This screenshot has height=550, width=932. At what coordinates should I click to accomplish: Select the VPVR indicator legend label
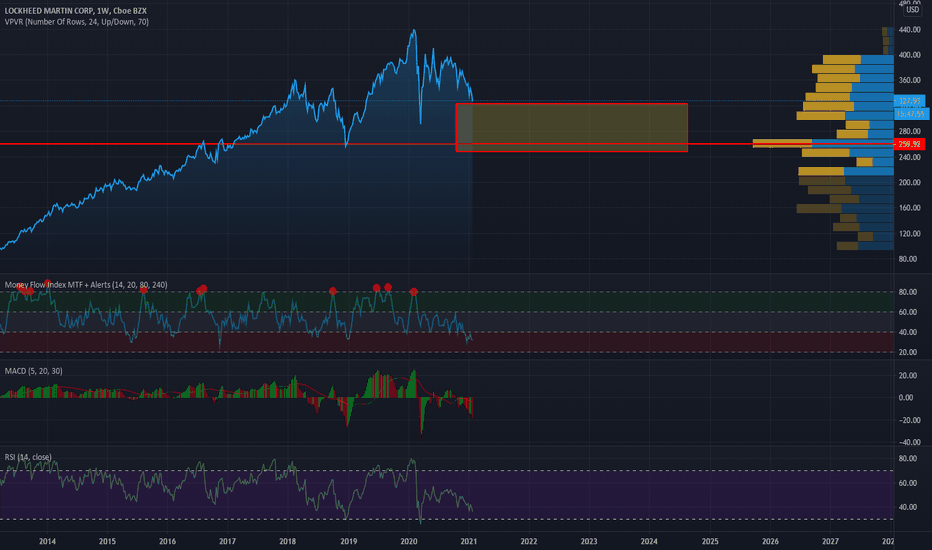click(77, 22)
